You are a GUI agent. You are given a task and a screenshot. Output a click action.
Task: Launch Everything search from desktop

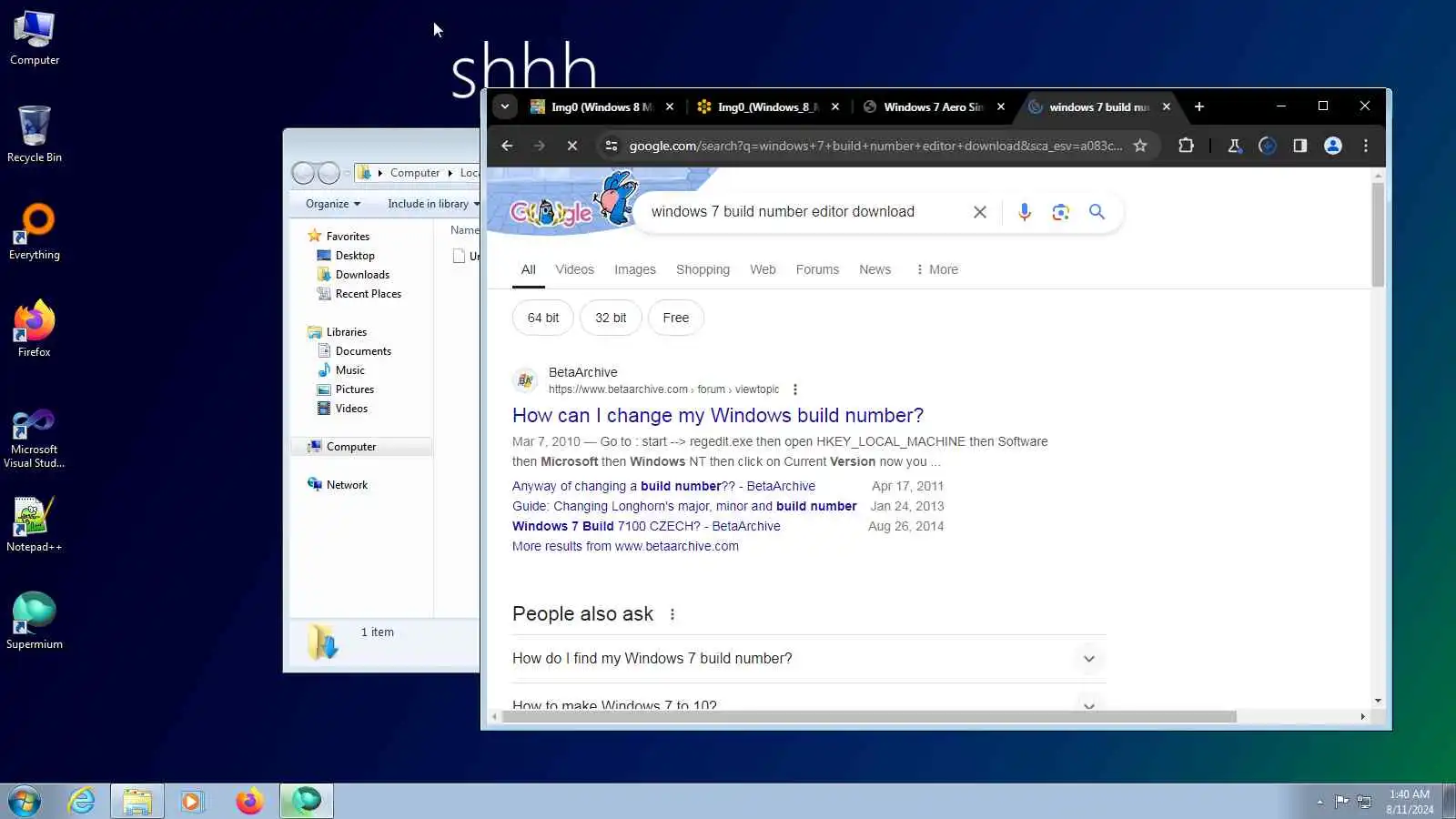(x=35, y=232)
